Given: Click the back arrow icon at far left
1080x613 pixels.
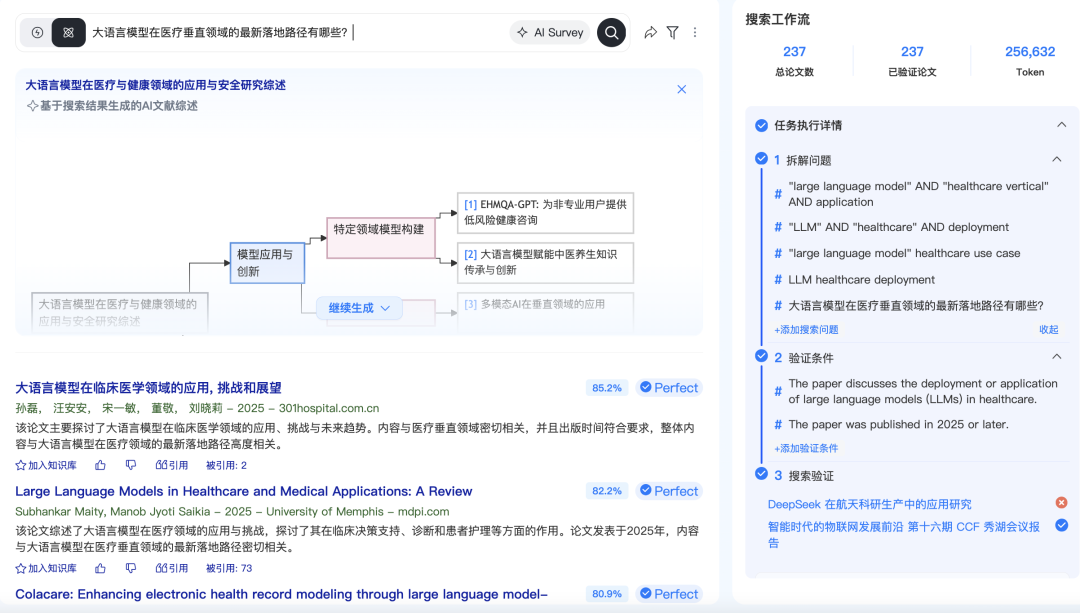Looking at the screenshot, I should click(35, 32).
